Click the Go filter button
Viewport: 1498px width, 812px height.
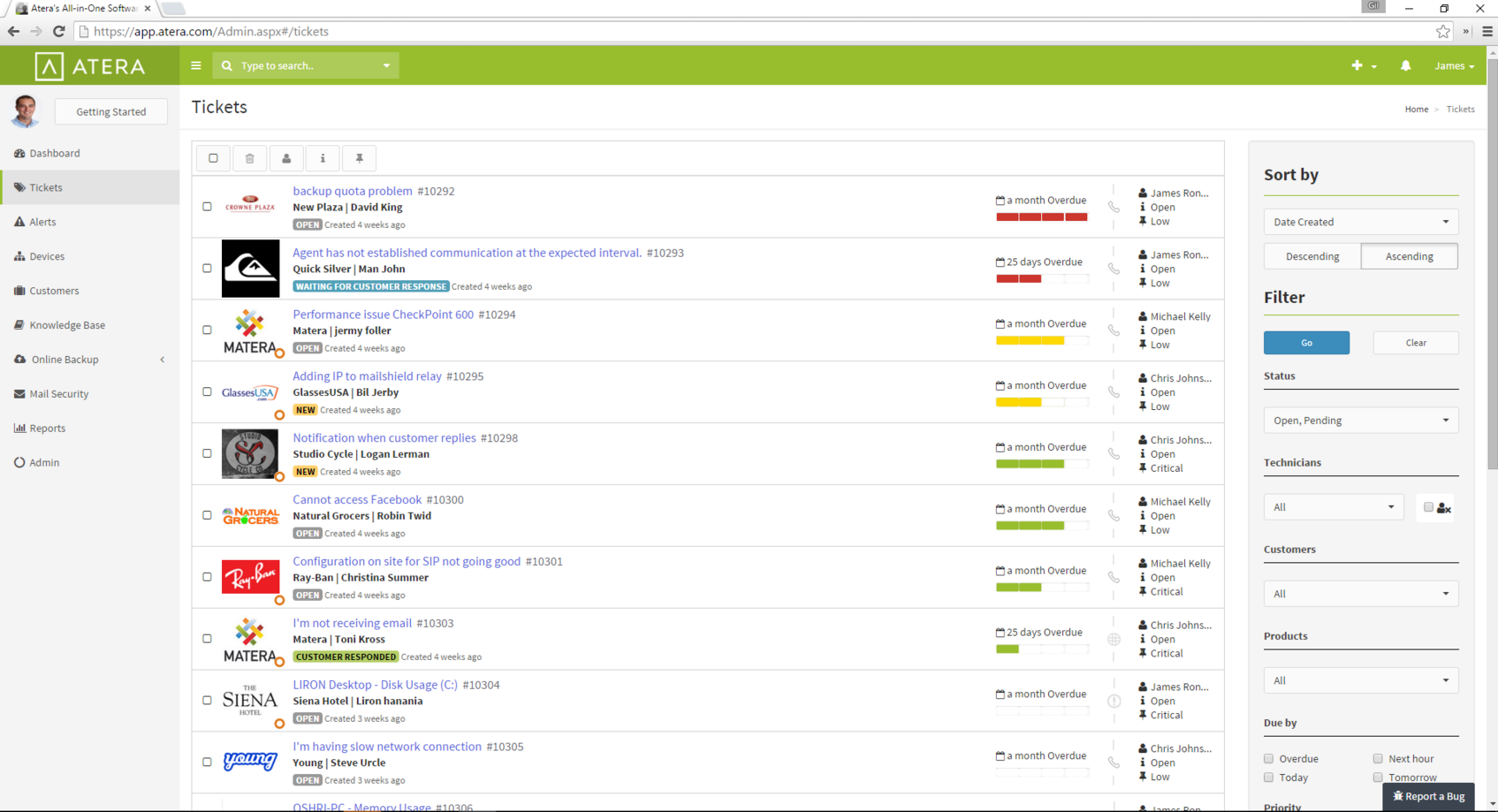[x=1306, y=343]
